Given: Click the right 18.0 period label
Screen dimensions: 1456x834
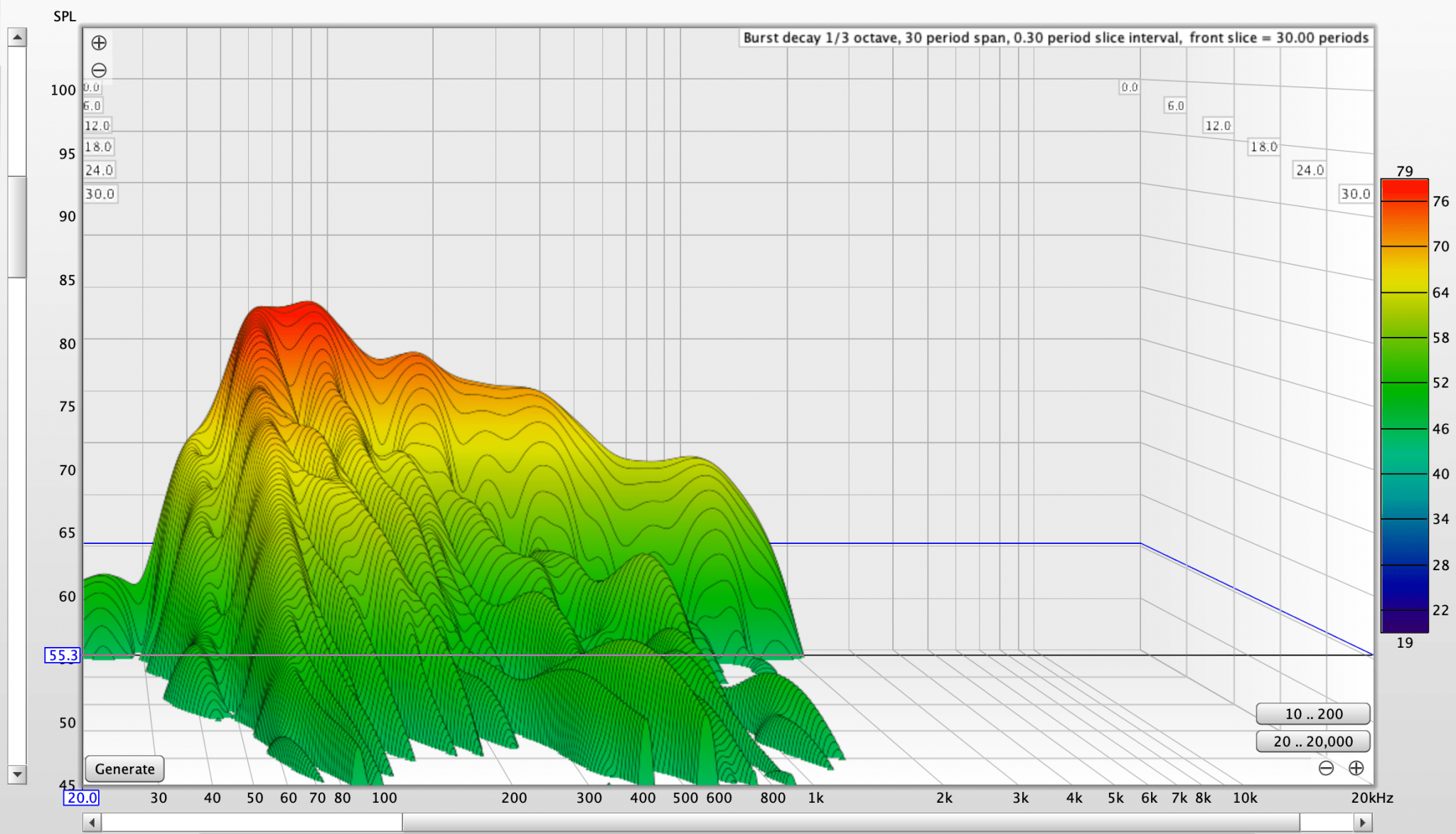Looking at the screenshot, I should tap(1263, 146).
